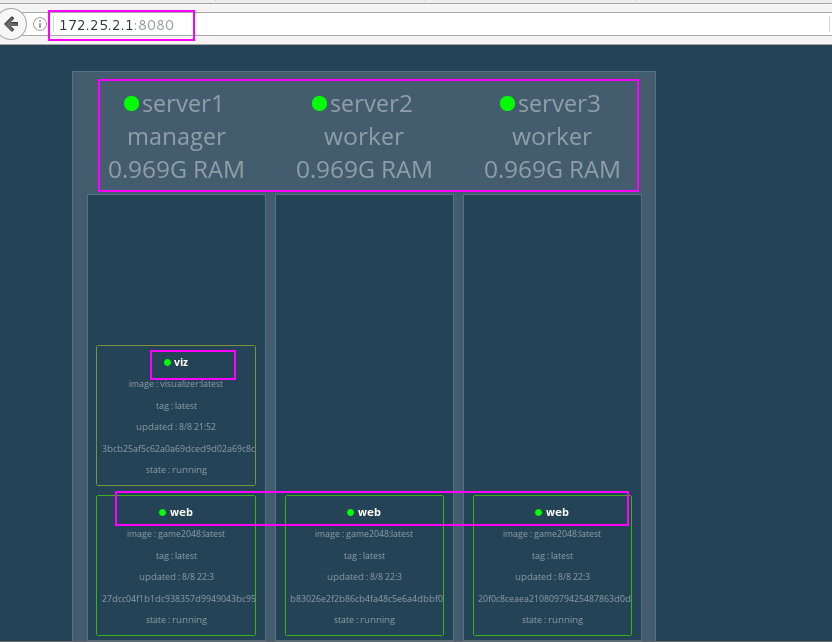
Task: Click tag : latest in server2 web card
Action: click(x=364, y=556)
